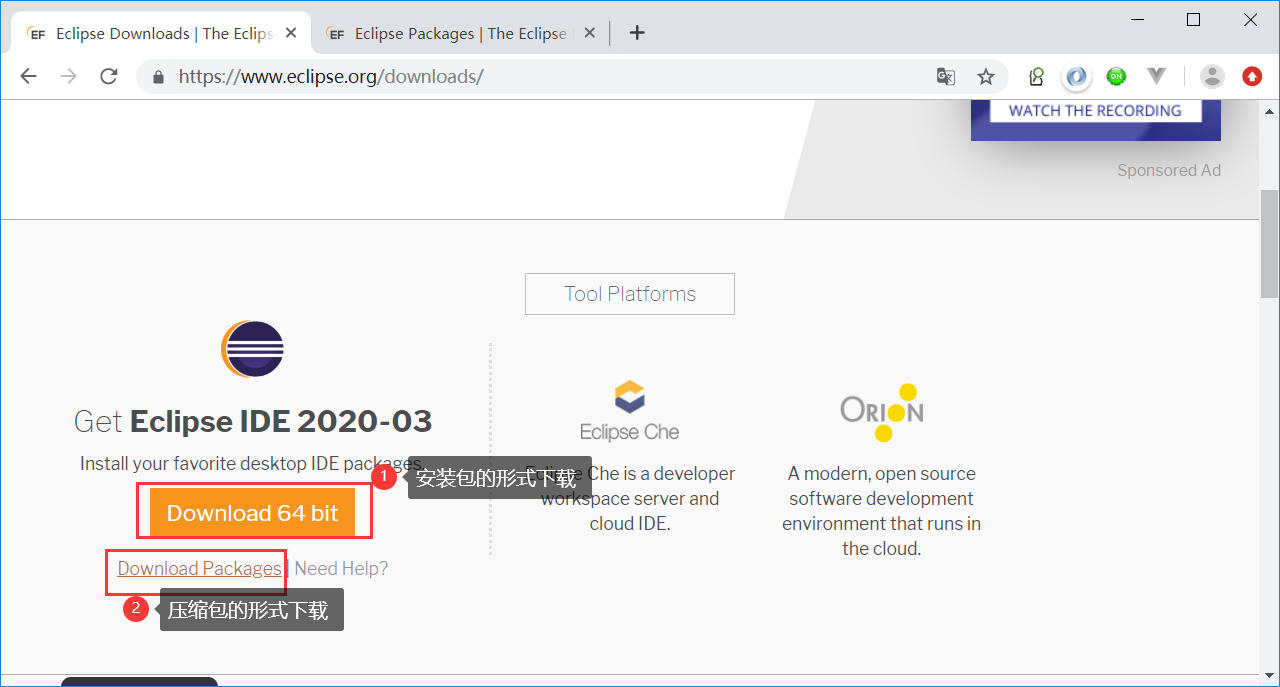The image size is (1280, 687).
Task: Open the Need Help? link
Action: click(341, 568)
